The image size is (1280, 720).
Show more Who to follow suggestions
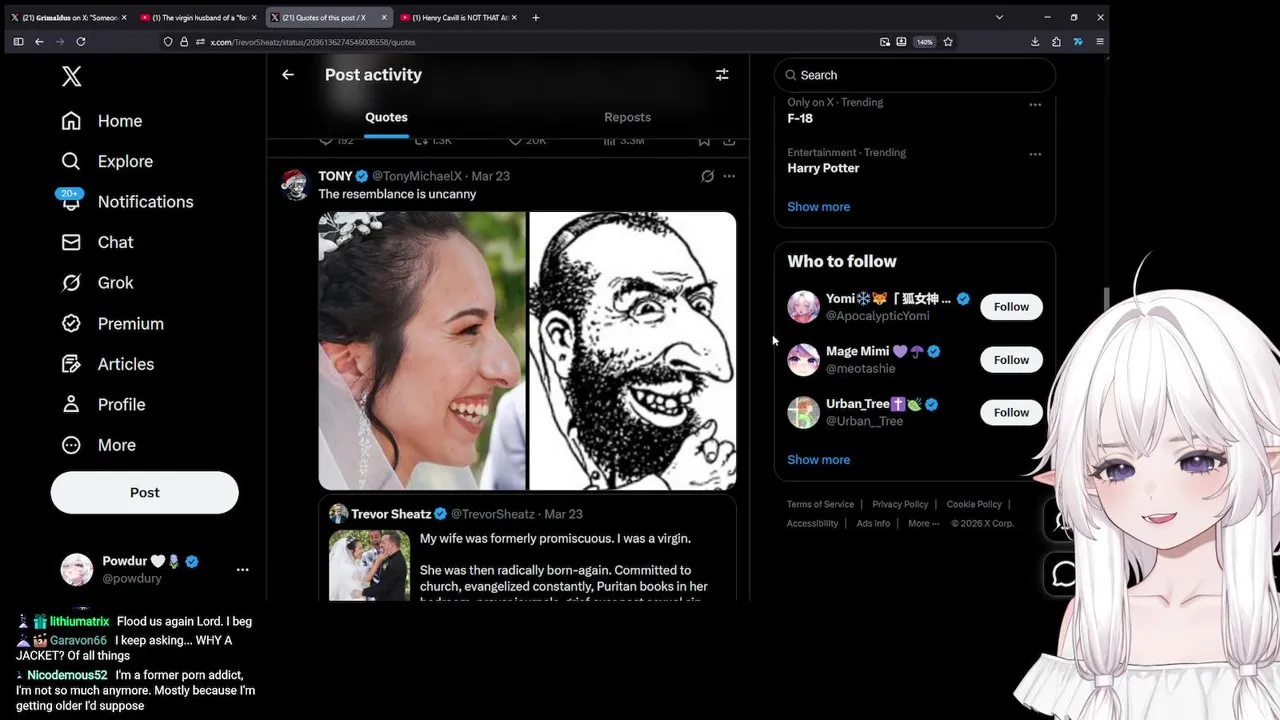click(818, 459)
